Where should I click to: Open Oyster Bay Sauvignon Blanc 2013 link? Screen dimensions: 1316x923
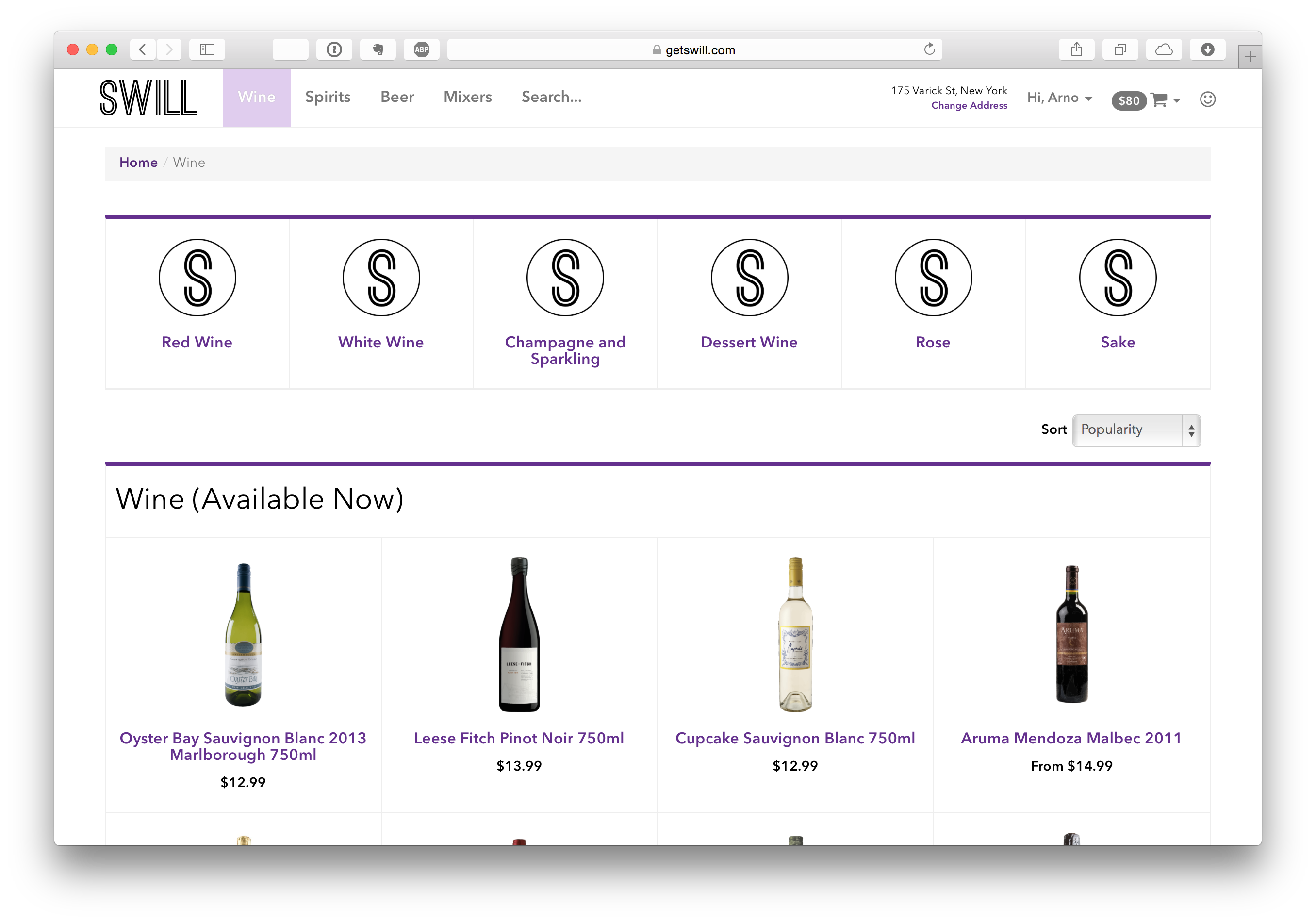(243, 746)
